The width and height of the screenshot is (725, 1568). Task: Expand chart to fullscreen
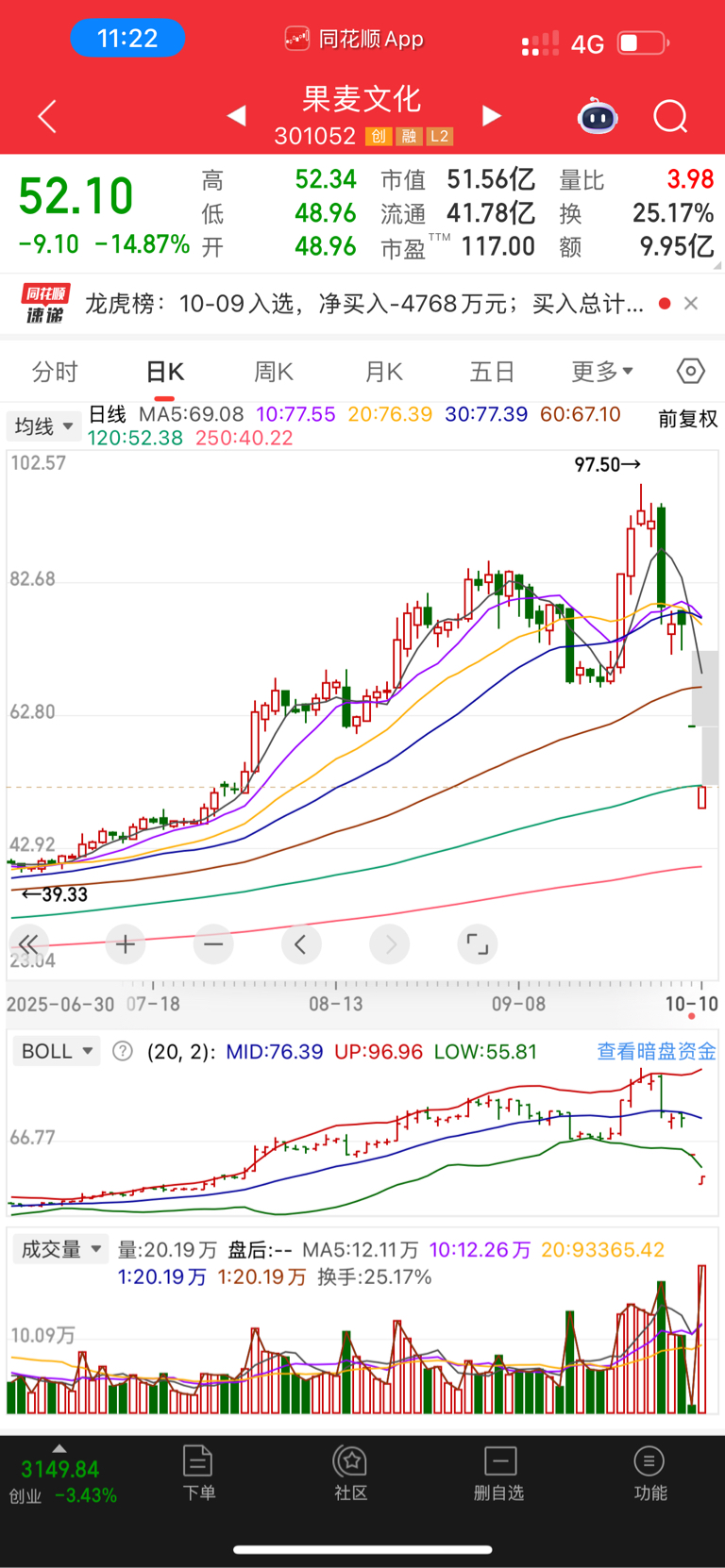tap(478, 943)
